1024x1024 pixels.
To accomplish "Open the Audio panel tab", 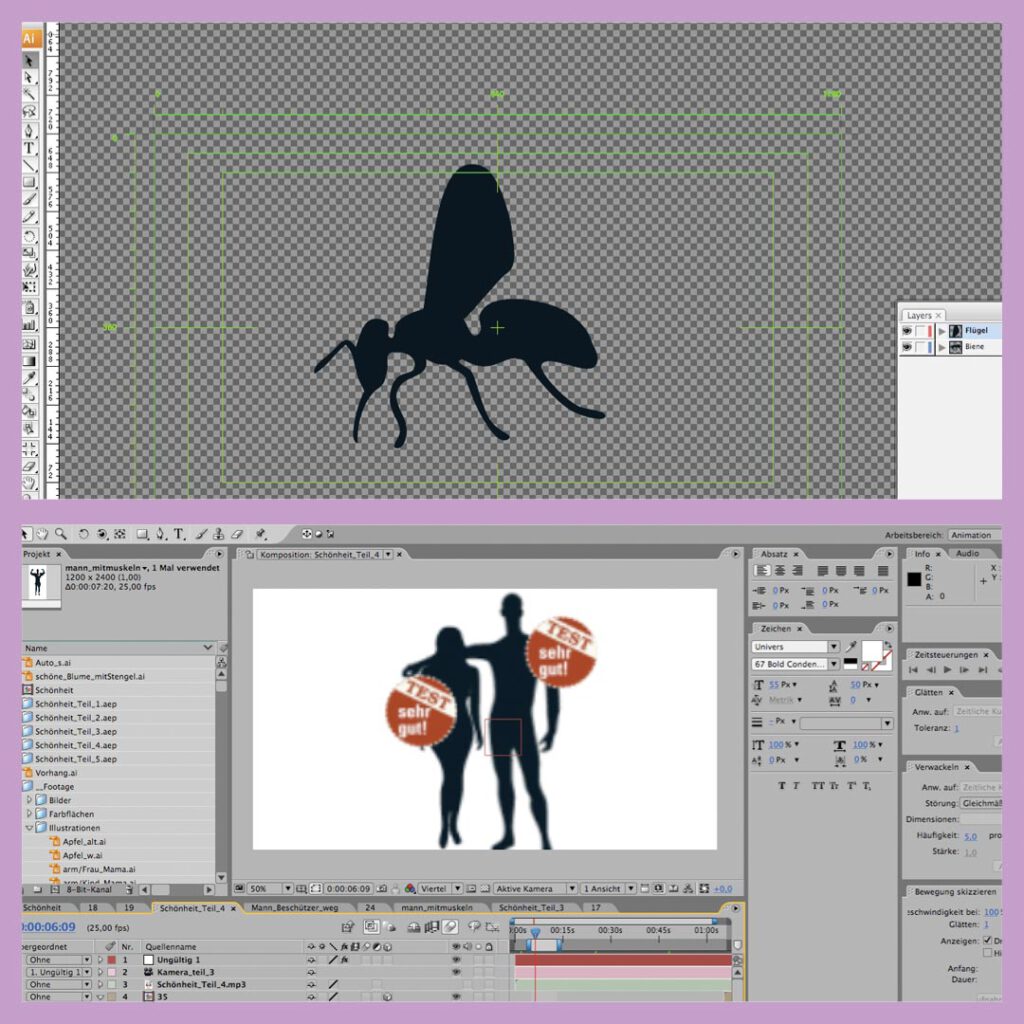I will [x=967, y=553].
